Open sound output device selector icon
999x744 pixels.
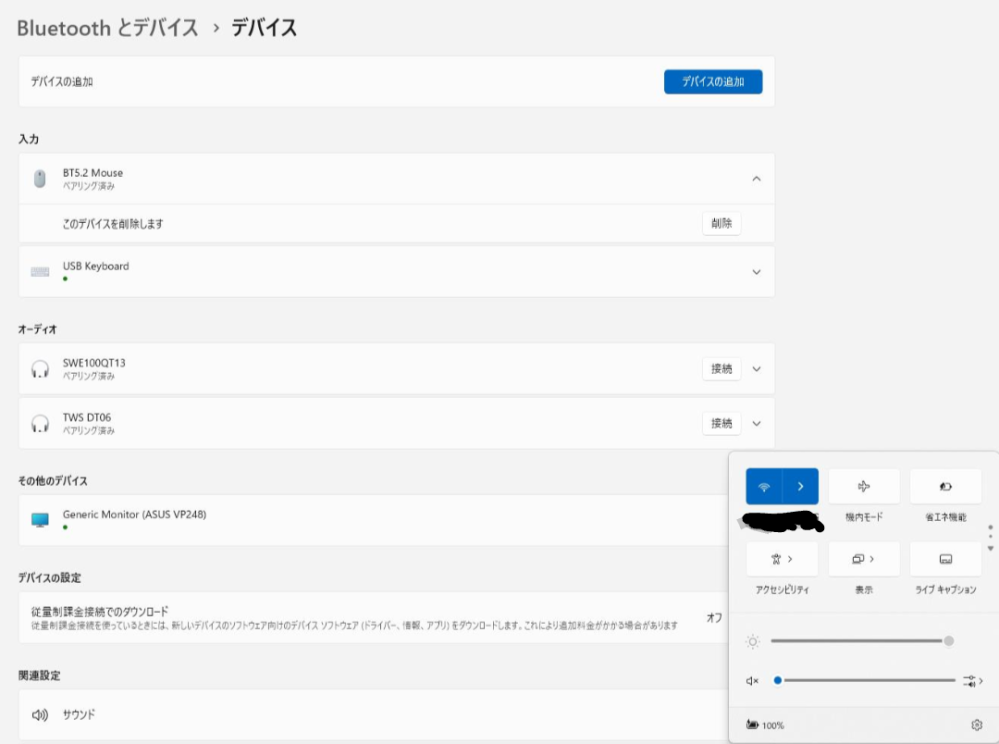972,681
